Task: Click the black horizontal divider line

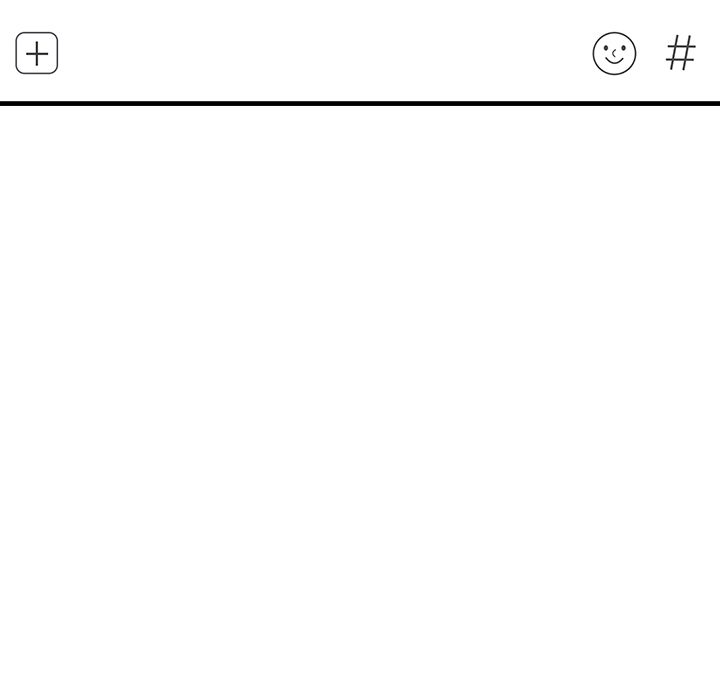Action: coord(360,103)
